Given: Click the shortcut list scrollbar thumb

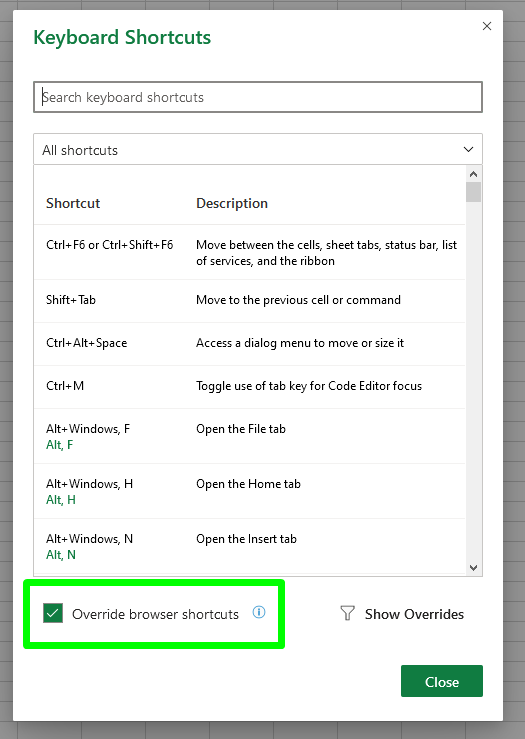Looking at the screenshot, I should pyautogui.click(x=474, y=192).
